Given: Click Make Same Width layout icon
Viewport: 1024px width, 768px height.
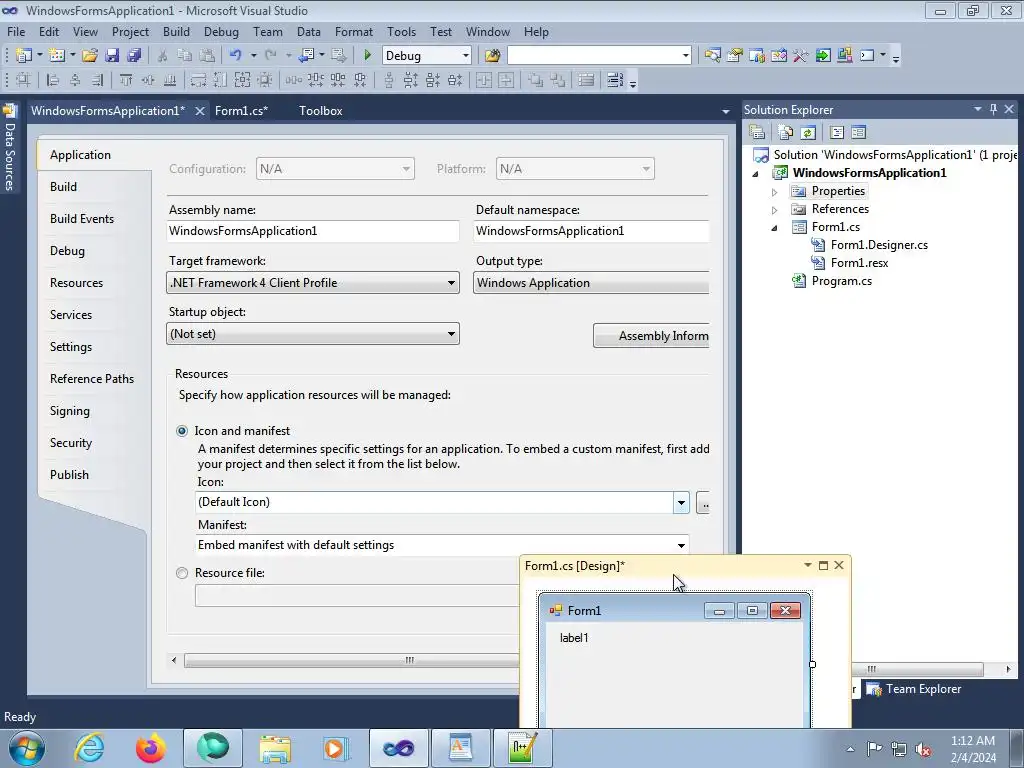Looking at the screenshot, I should (x=198, y=80).
